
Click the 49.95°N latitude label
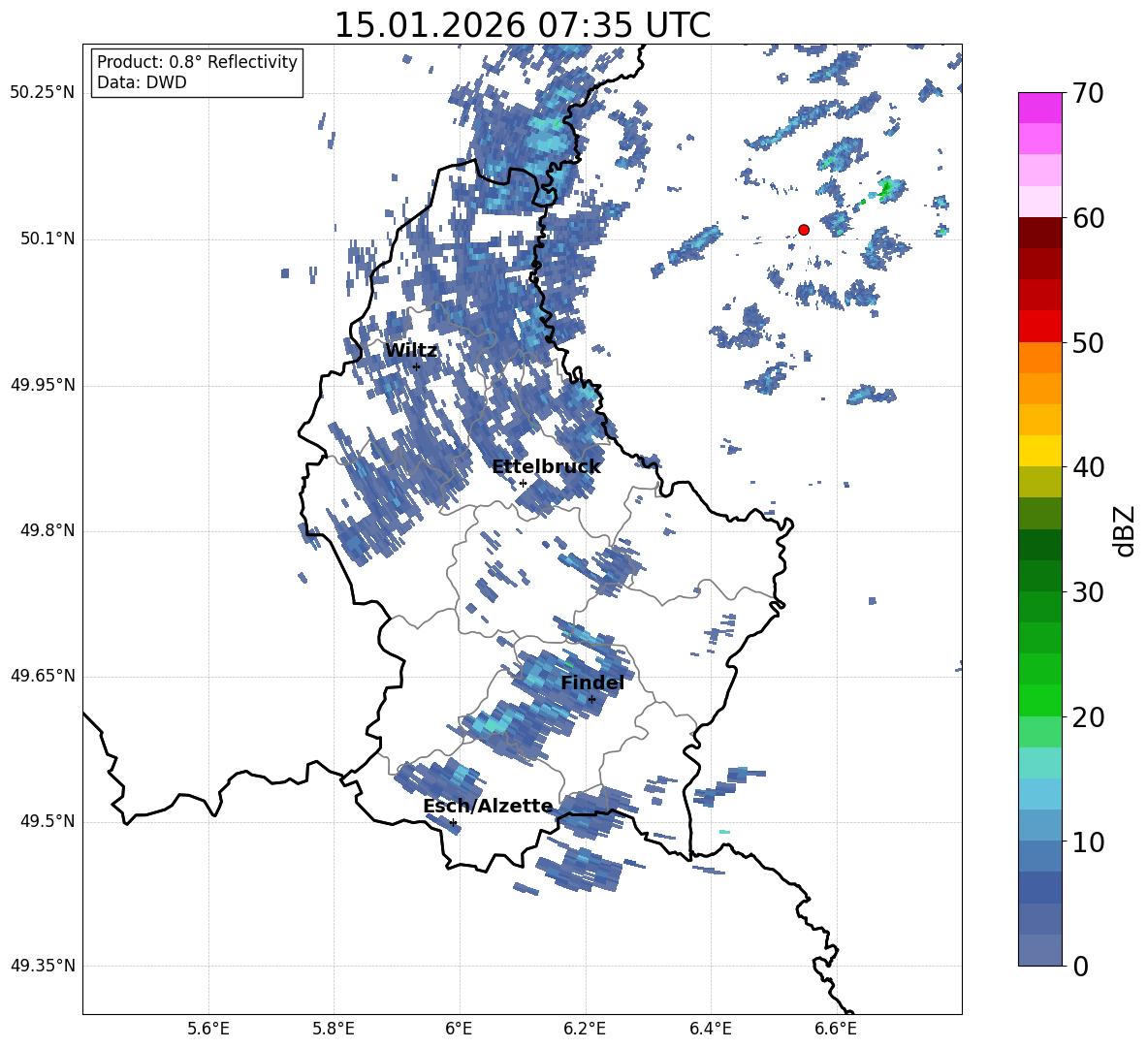43,385
